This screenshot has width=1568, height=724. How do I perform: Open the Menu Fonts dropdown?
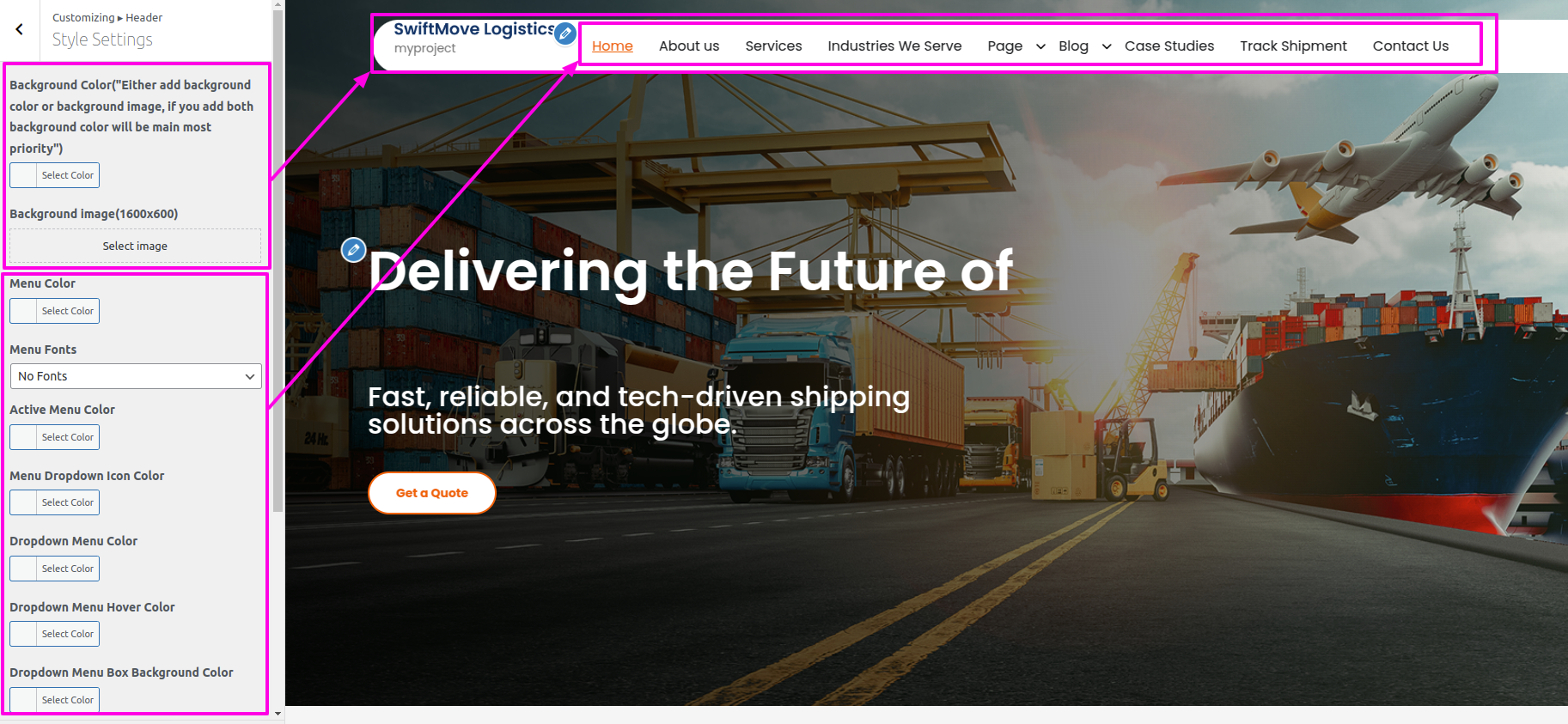(136, 376)
